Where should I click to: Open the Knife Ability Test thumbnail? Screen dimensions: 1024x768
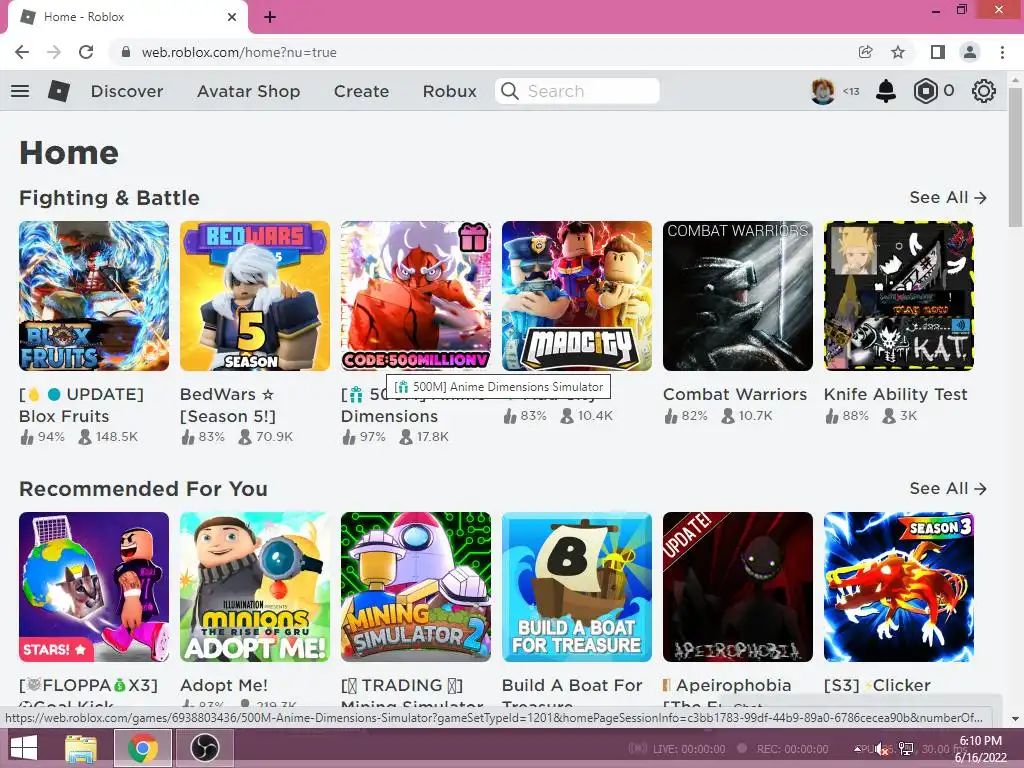point(899,296)
